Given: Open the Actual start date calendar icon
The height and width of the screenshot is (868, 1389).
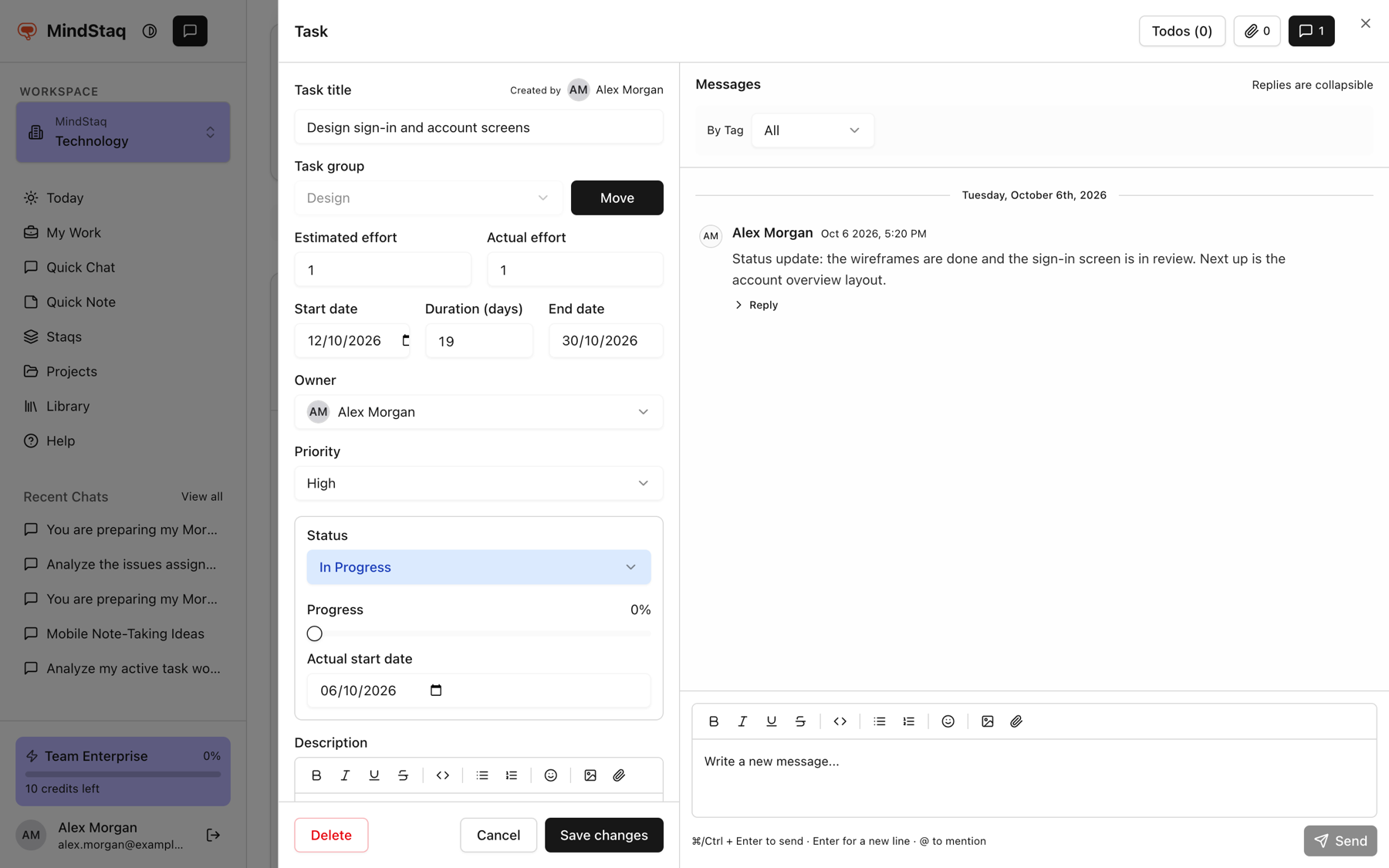Looking at the screenshot, I should (436, 691).
